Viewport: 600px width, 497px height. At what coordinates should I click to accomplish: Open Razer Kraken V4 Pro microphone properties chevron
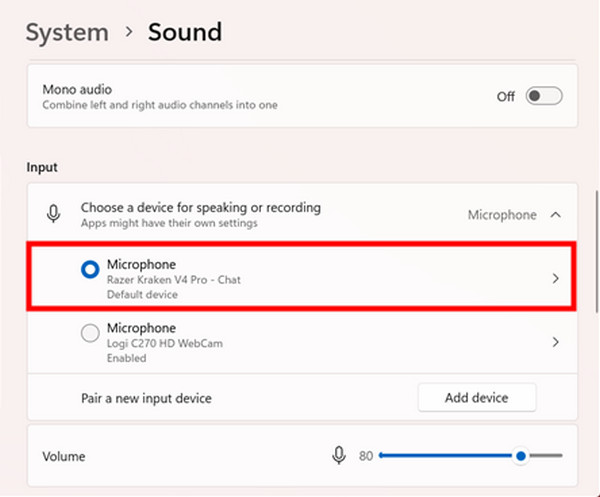556,279
